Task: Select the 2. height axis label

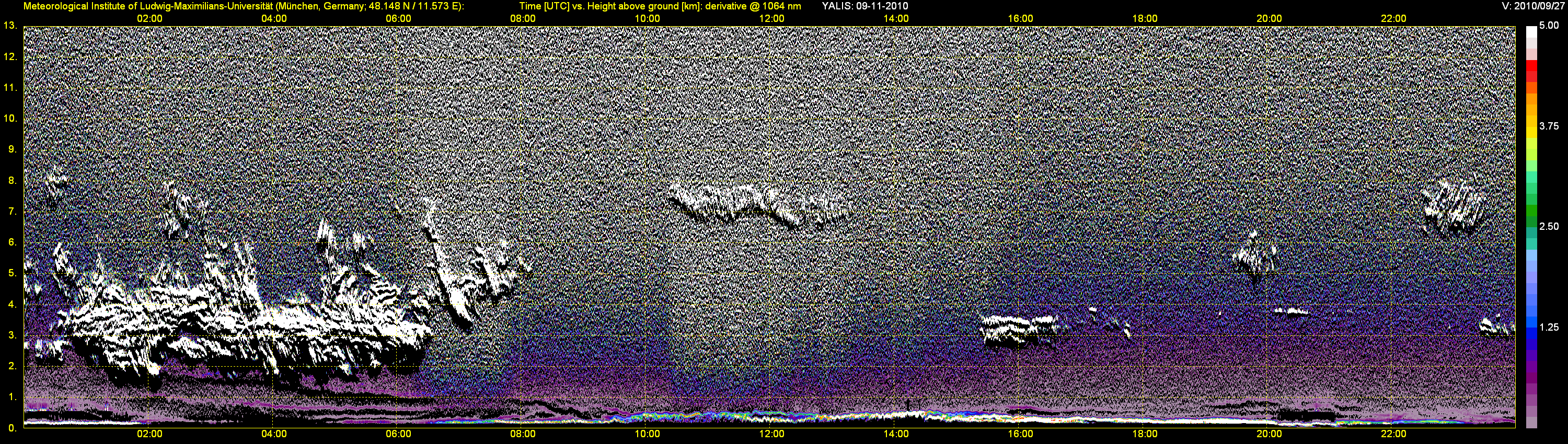Action: coord(12,366)
